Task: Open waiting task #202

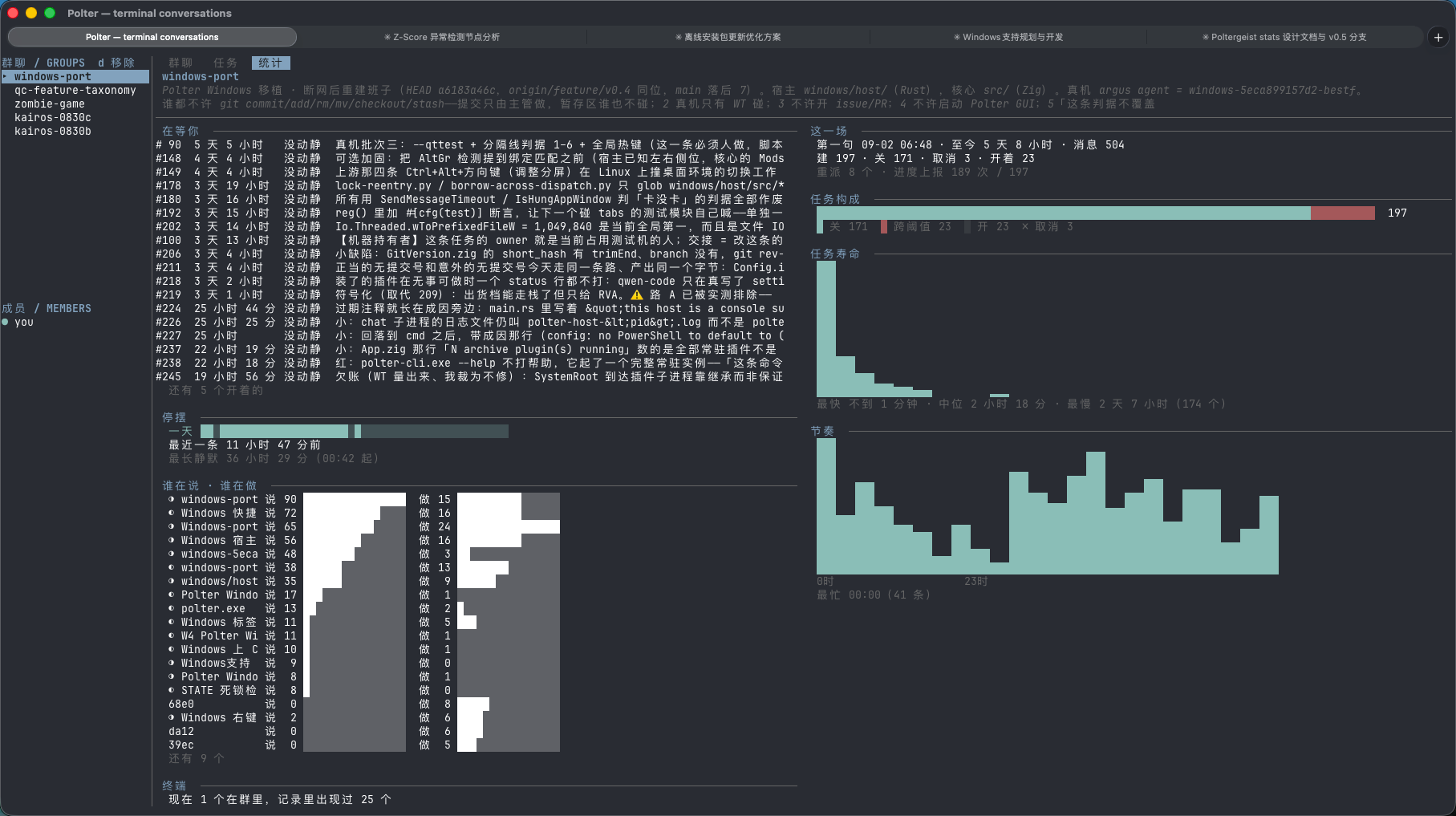Action: (x=470, y=226)
